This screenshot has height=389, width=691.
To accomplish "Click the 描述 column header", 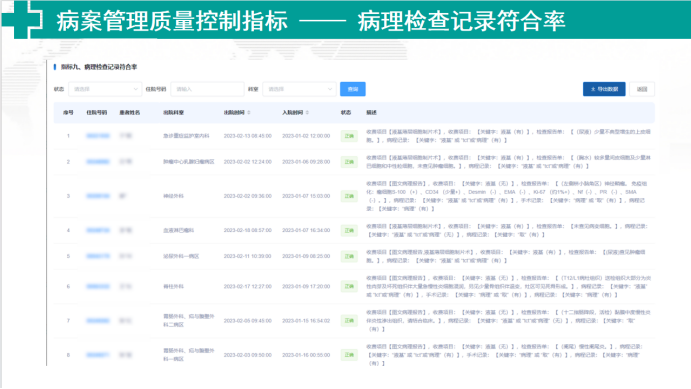I will click(x=372, y=113).
